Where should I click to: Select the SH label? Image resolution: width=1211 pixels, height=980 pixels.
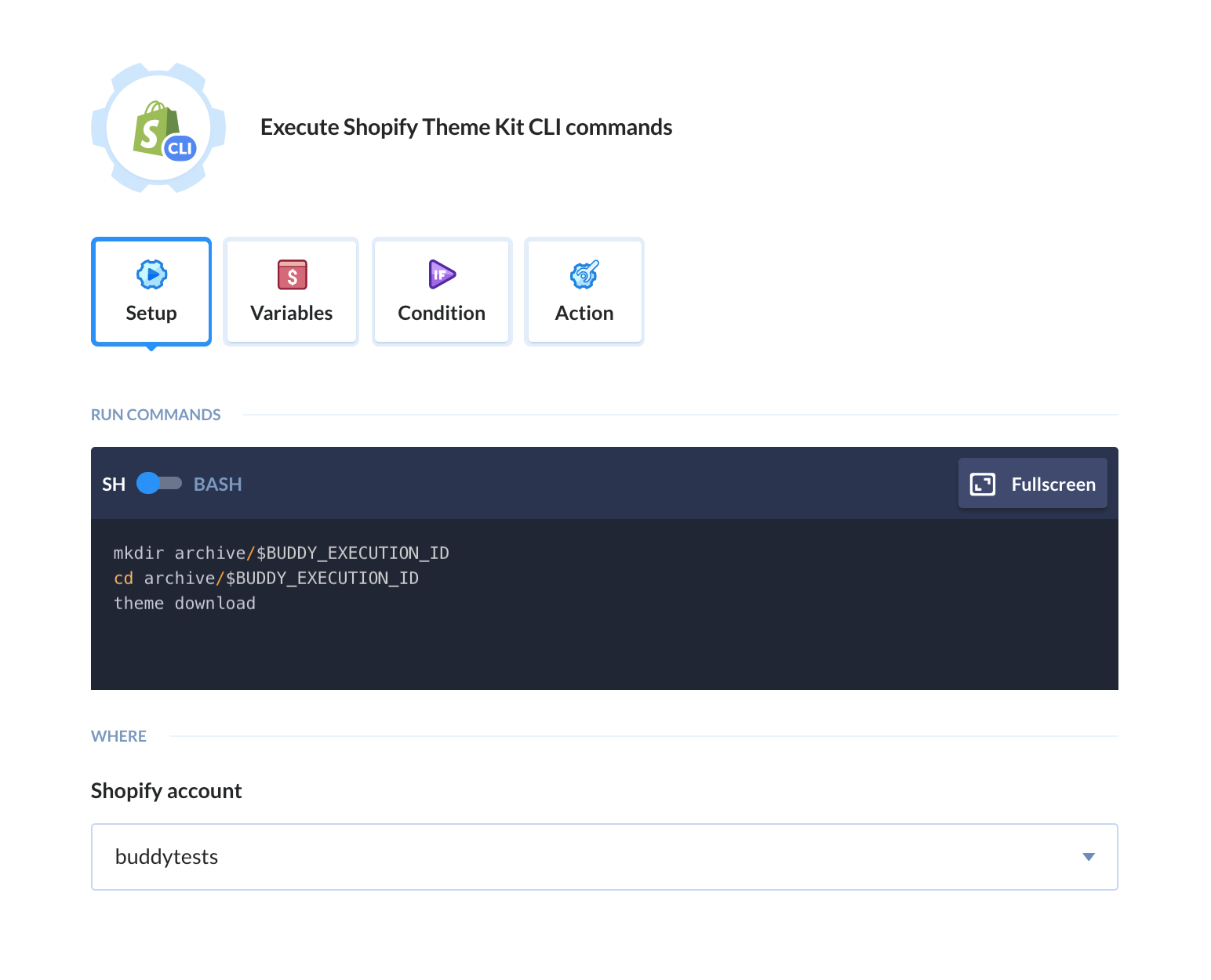114,485
